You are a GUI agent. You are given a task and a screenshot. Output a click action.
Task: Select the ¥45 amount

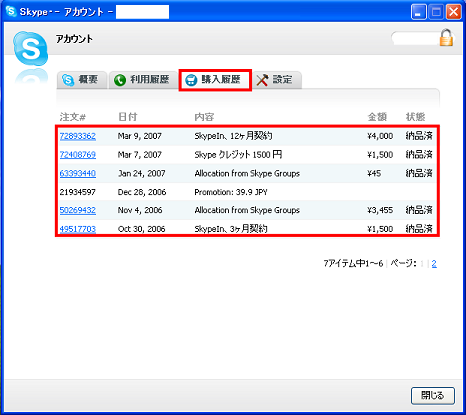point(374,173)
